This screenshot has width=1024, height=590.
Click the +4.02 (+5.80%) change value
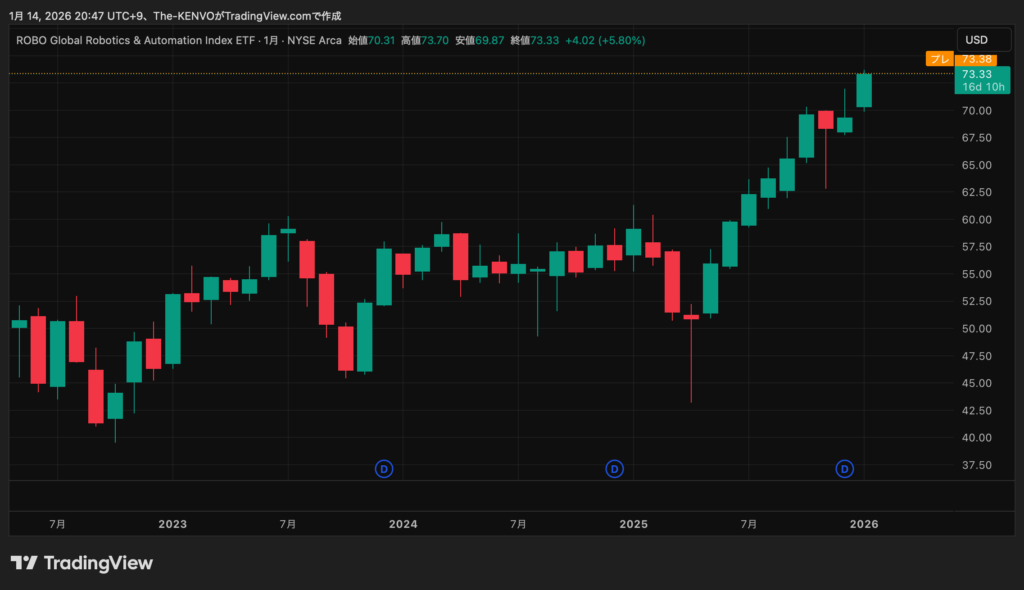[x=605, y=40]
